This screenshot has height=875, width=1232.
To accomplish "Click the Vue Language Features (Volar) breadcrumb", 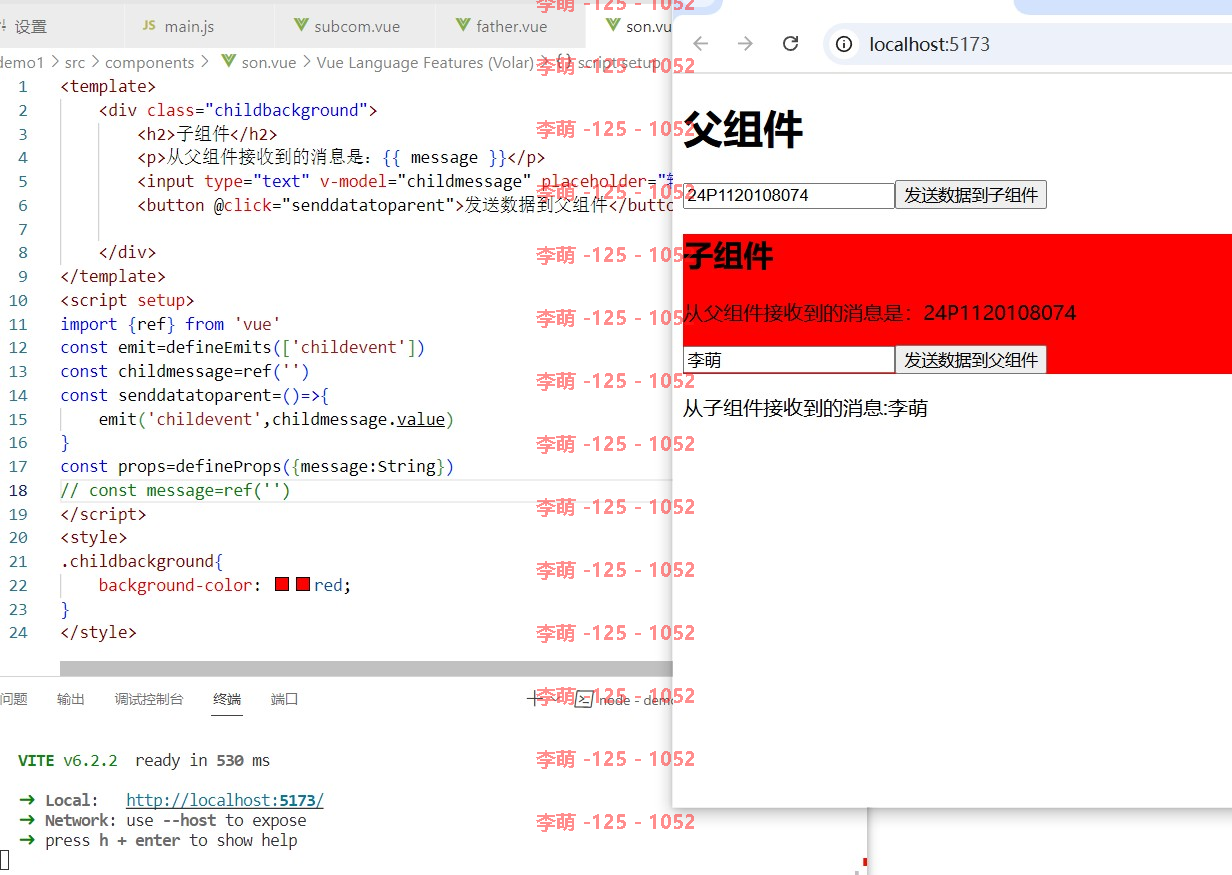I will tap(425, 62).
